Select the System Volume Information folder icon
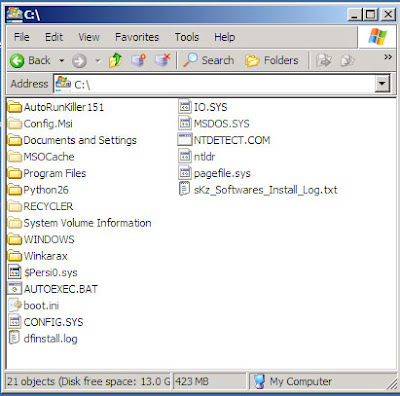The width and height of the screenshot is (400, 396). [x=15, y=223]
